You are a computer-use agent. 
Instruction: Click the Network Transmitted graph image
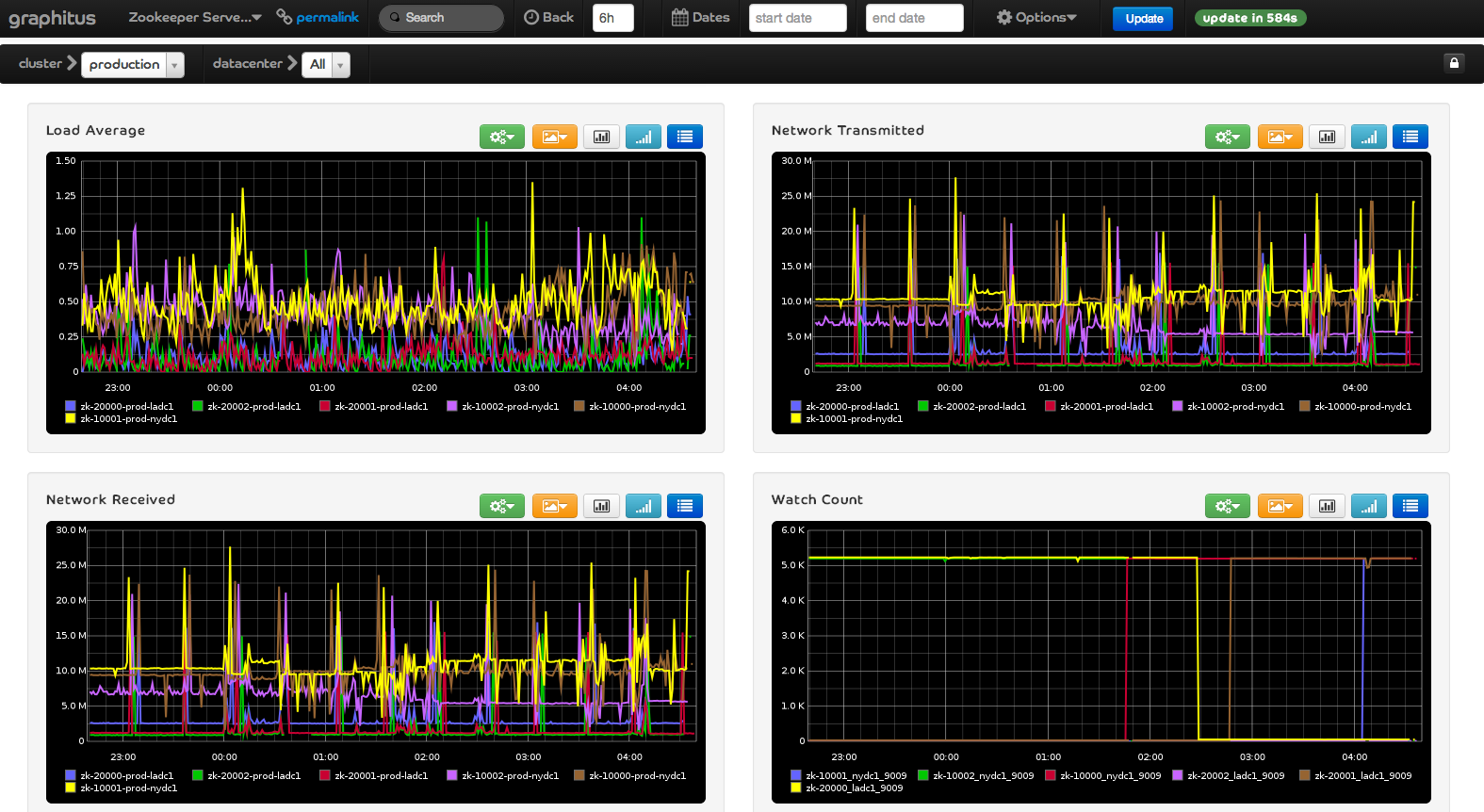[x=1101, y=293]
